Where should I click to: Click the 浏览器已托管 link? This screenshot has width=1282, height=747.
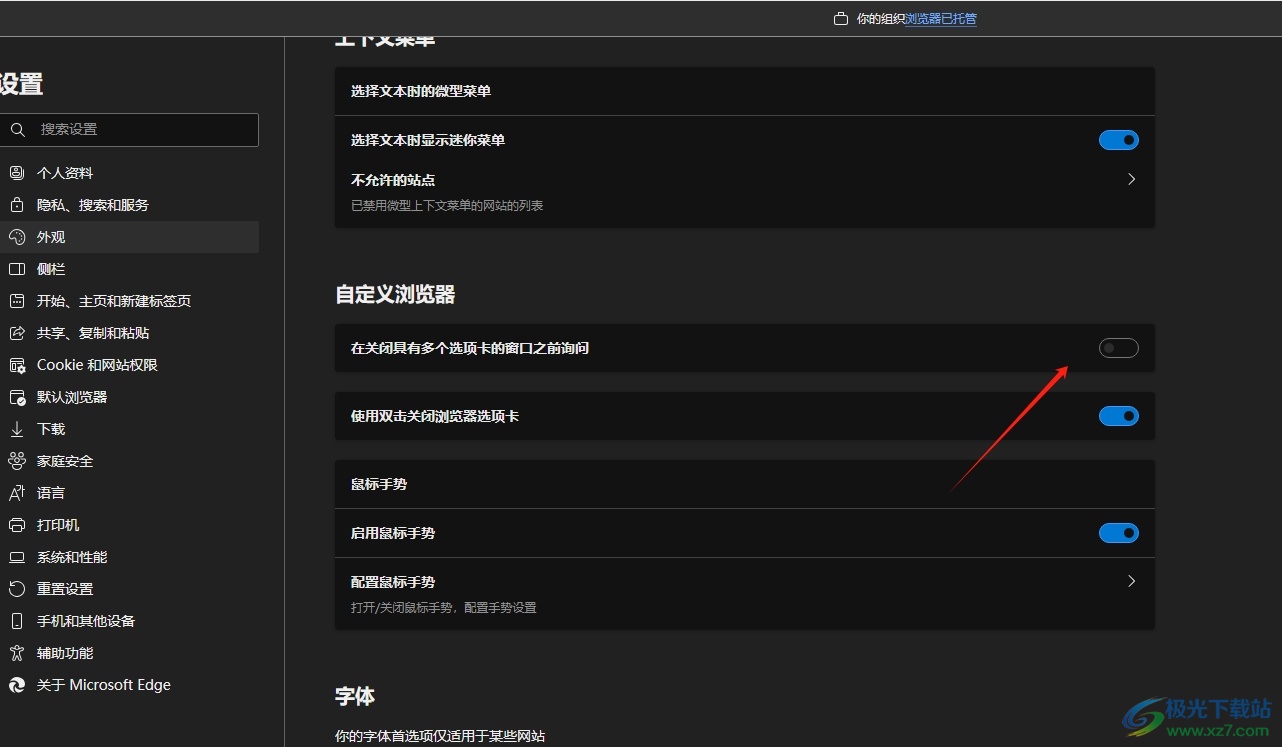pos(940,19)
